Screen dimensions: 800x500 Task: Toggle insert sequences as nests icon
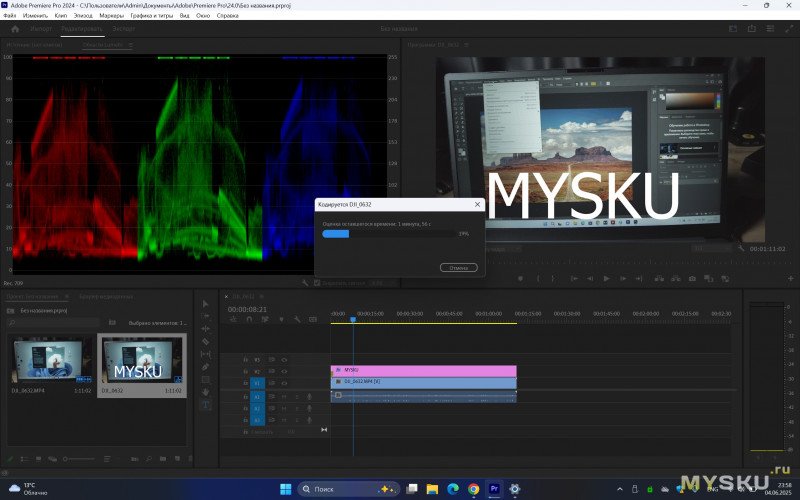pos(233,319)
